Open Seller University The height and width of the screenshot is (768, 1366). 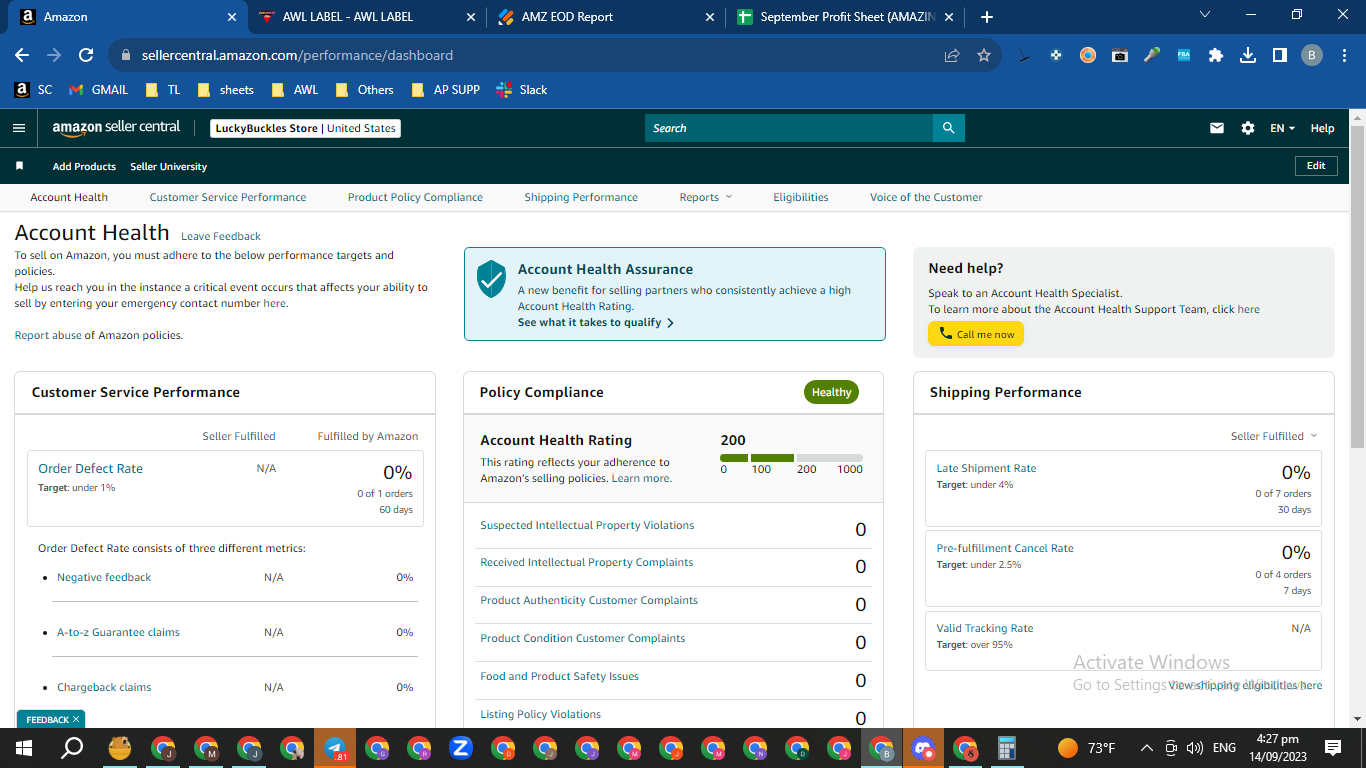tap(168, 167)
